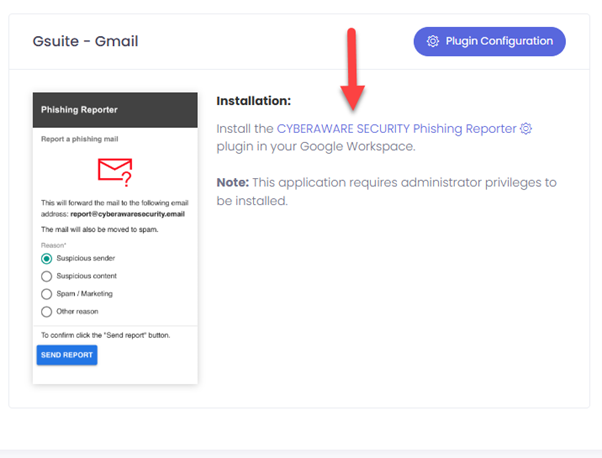Choose the Suspicious content reason
Viewport: 602px width, 458px height.
click(46, 276)
